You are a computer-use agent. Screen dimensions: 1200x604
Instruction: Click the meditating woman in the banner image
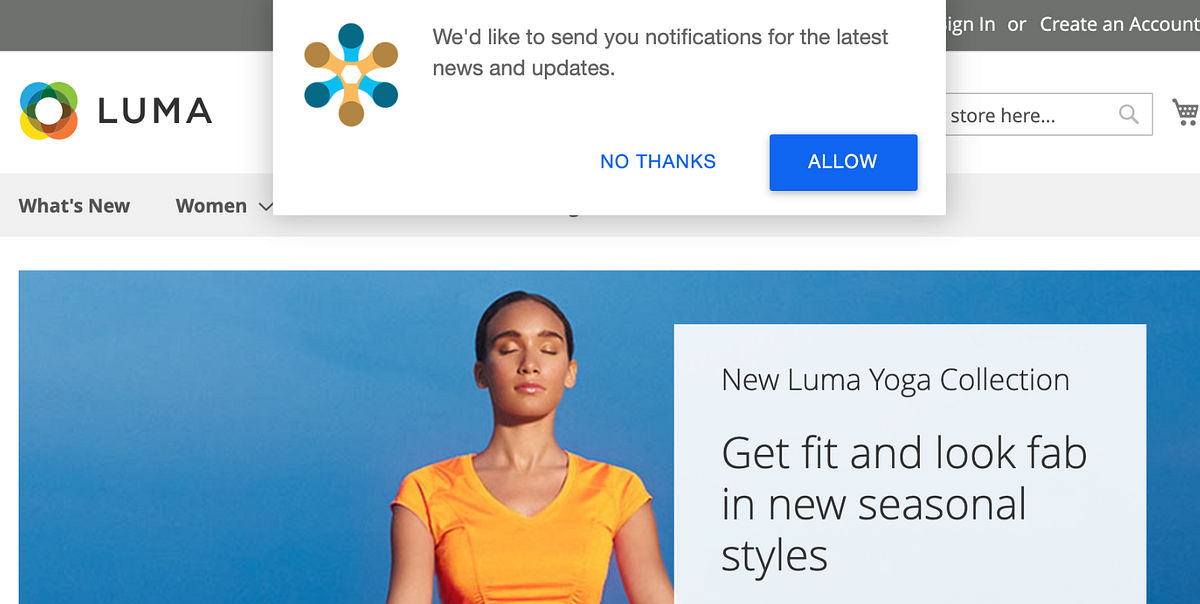(520, 450)
